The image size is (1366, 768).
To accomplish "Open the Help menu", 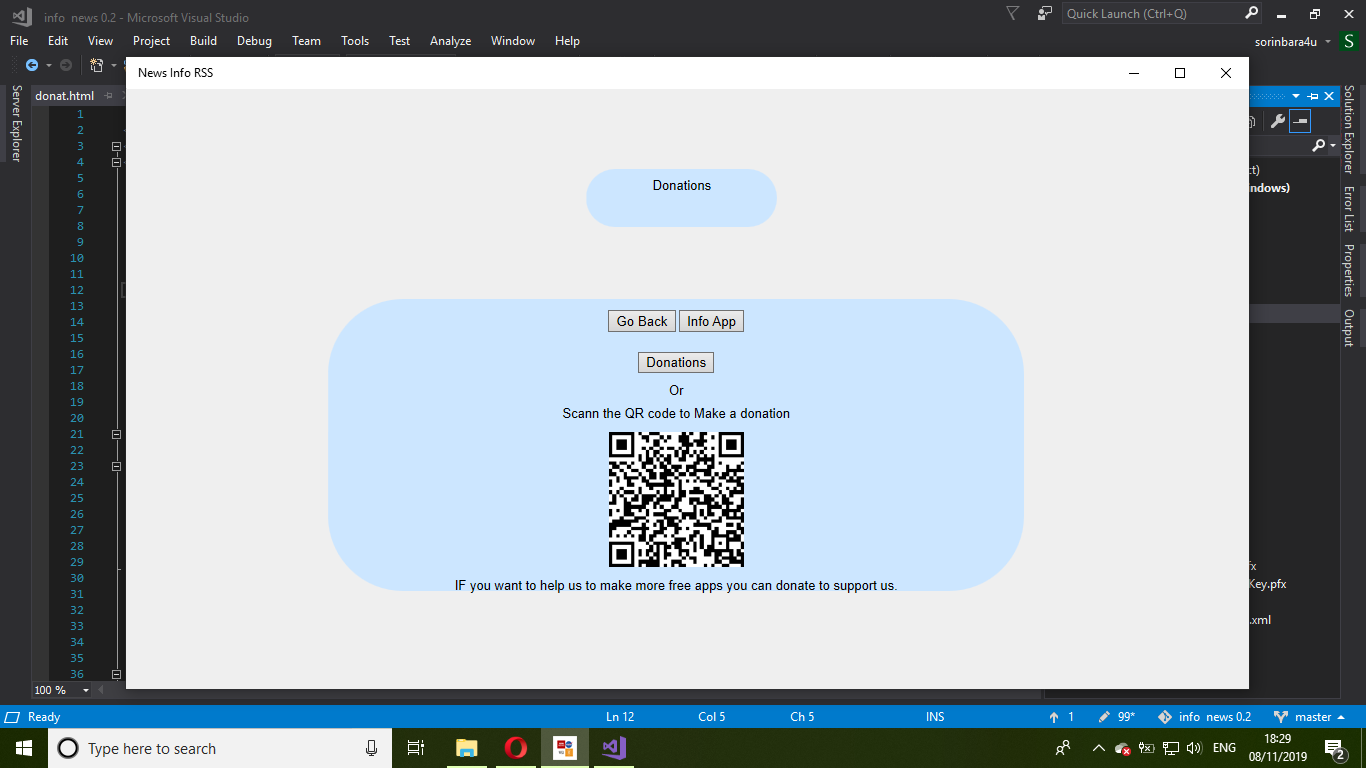I will coord(567,41).
